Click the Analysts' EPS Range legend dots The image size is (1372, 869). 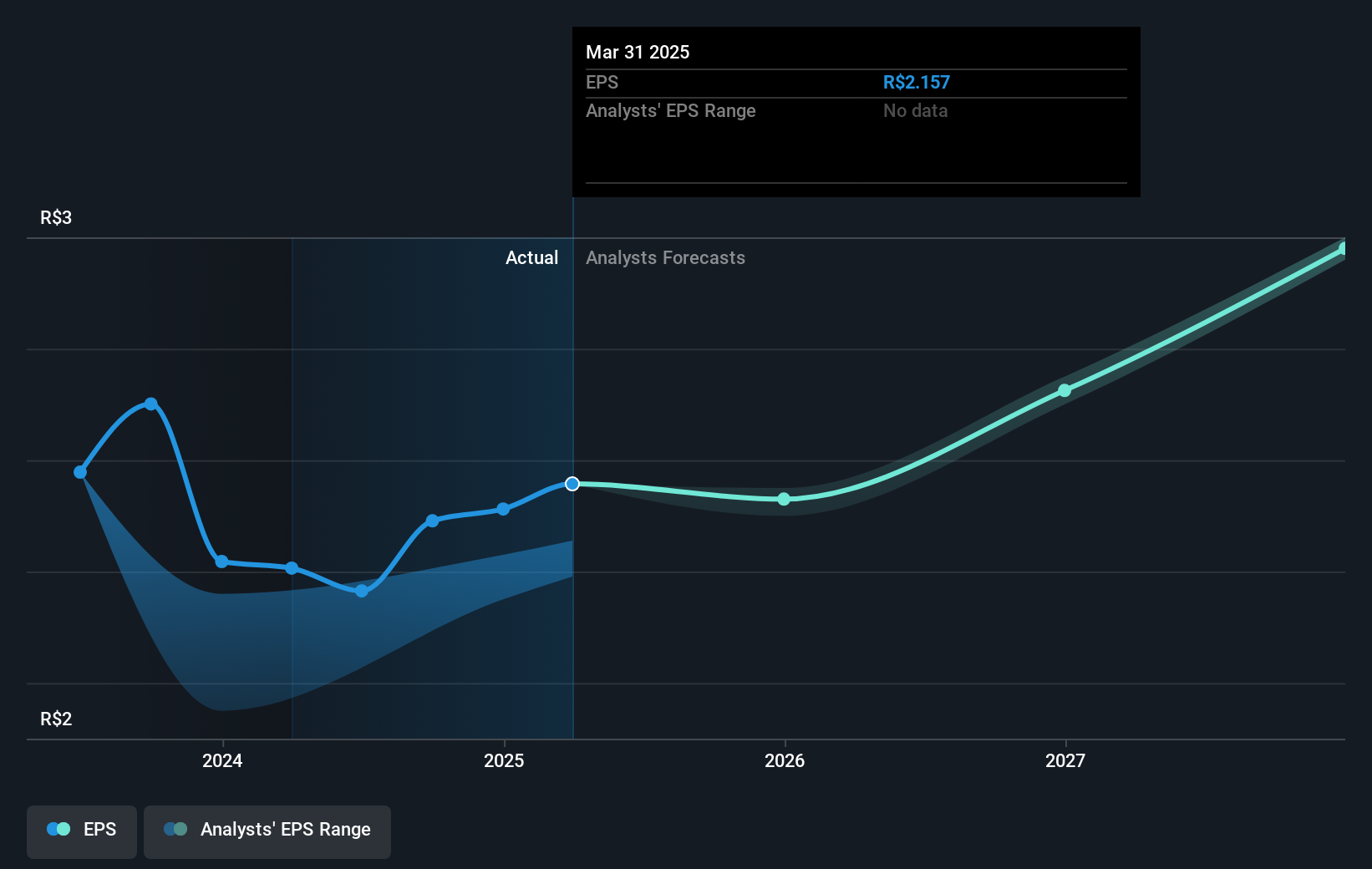pos(175,829)
